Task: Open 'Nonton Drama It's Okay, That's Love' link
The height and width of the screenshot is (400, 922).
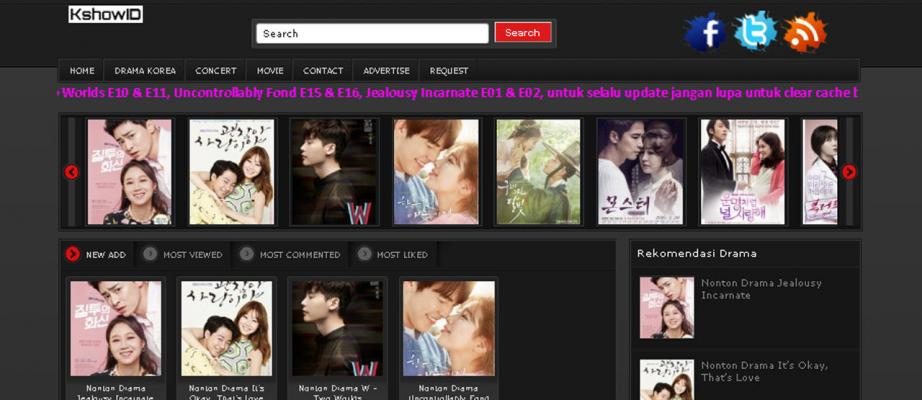Action: point(764,371)
